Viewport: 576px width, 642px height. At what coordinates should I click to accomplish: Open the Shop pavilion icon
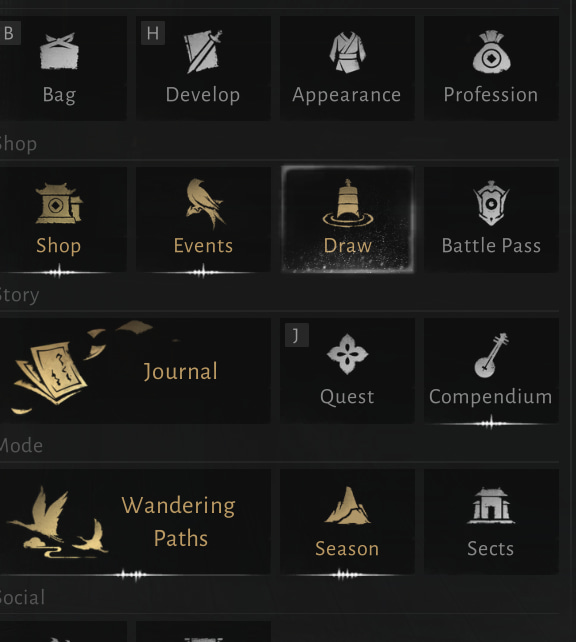(59, 203)
